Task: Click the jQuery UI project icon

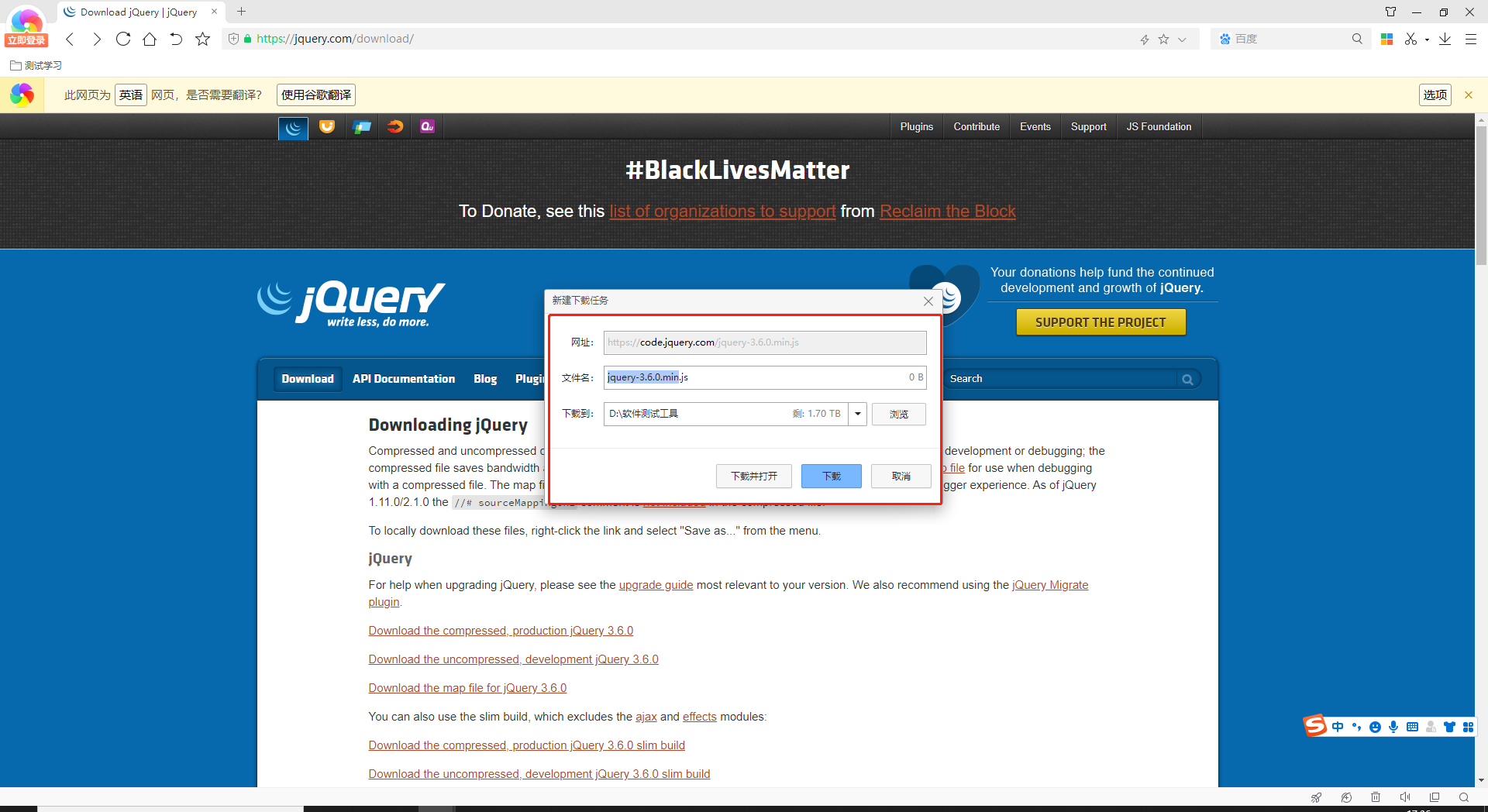Action: point(327,126)
